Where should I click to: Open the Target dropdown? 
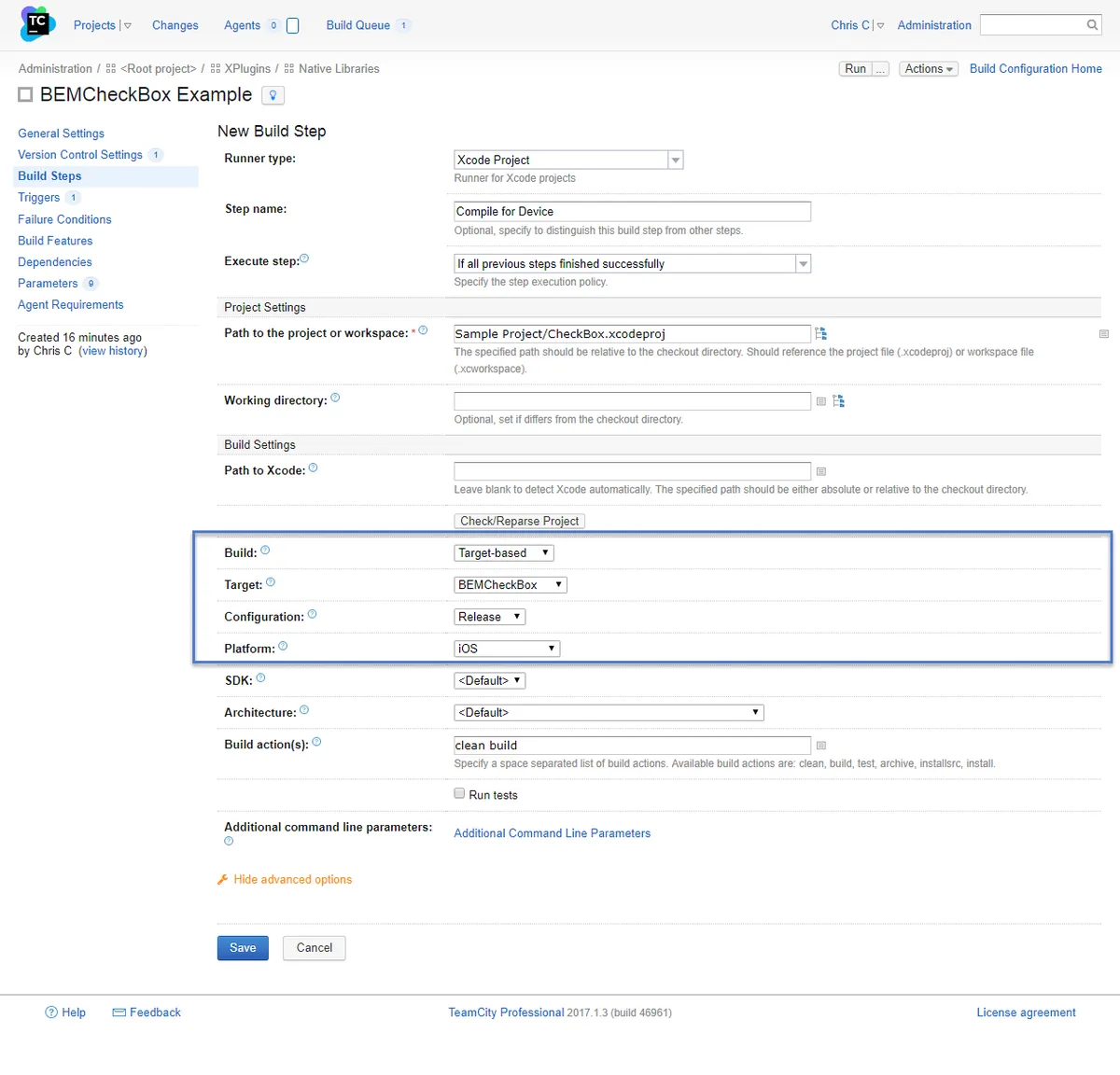511,585
